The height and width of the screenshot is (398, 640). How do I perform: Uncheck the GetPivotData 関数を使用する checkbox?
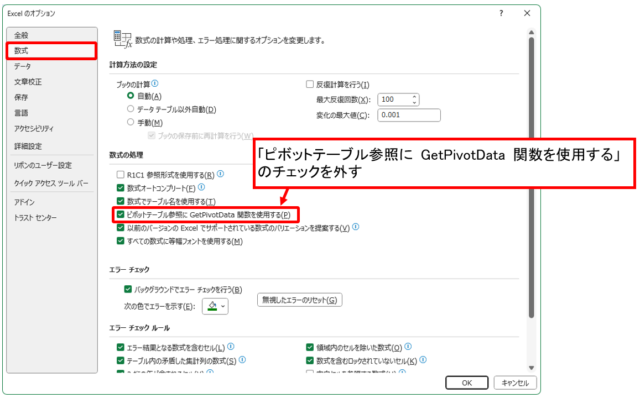point(120,214)
